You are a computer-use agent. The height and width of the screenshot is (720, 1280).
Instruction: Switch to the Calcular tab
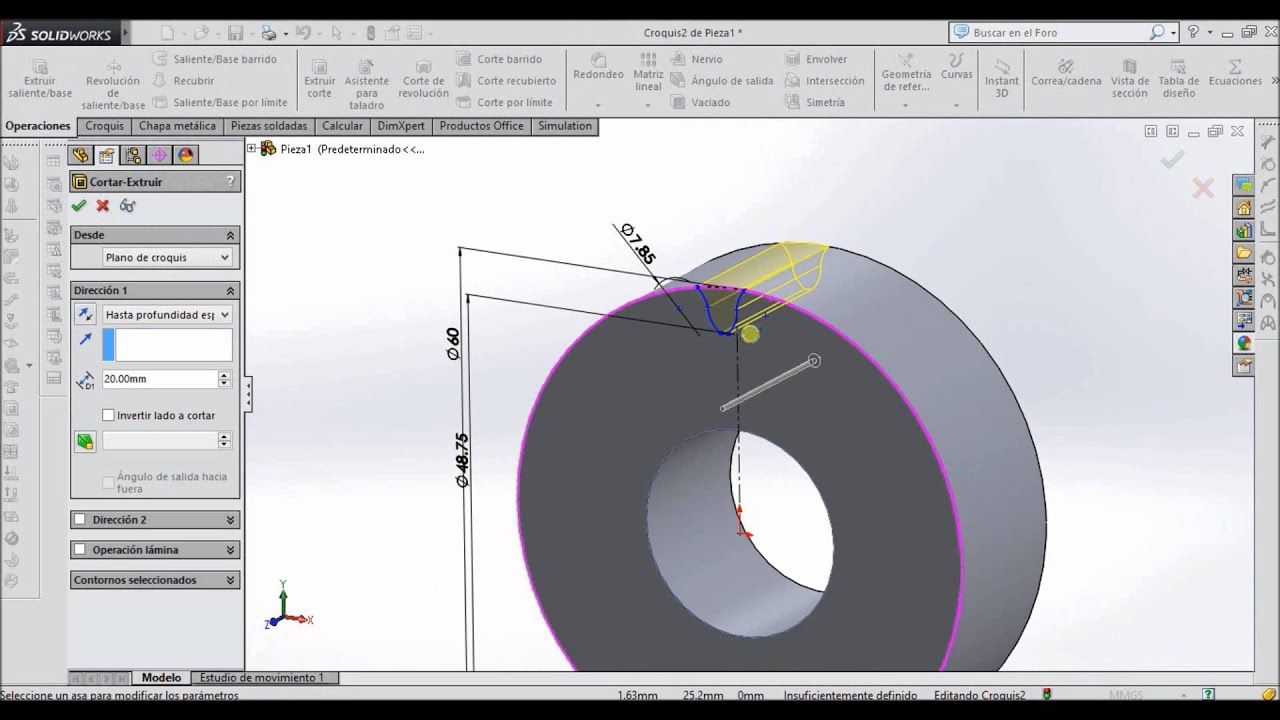pos(343,126)
